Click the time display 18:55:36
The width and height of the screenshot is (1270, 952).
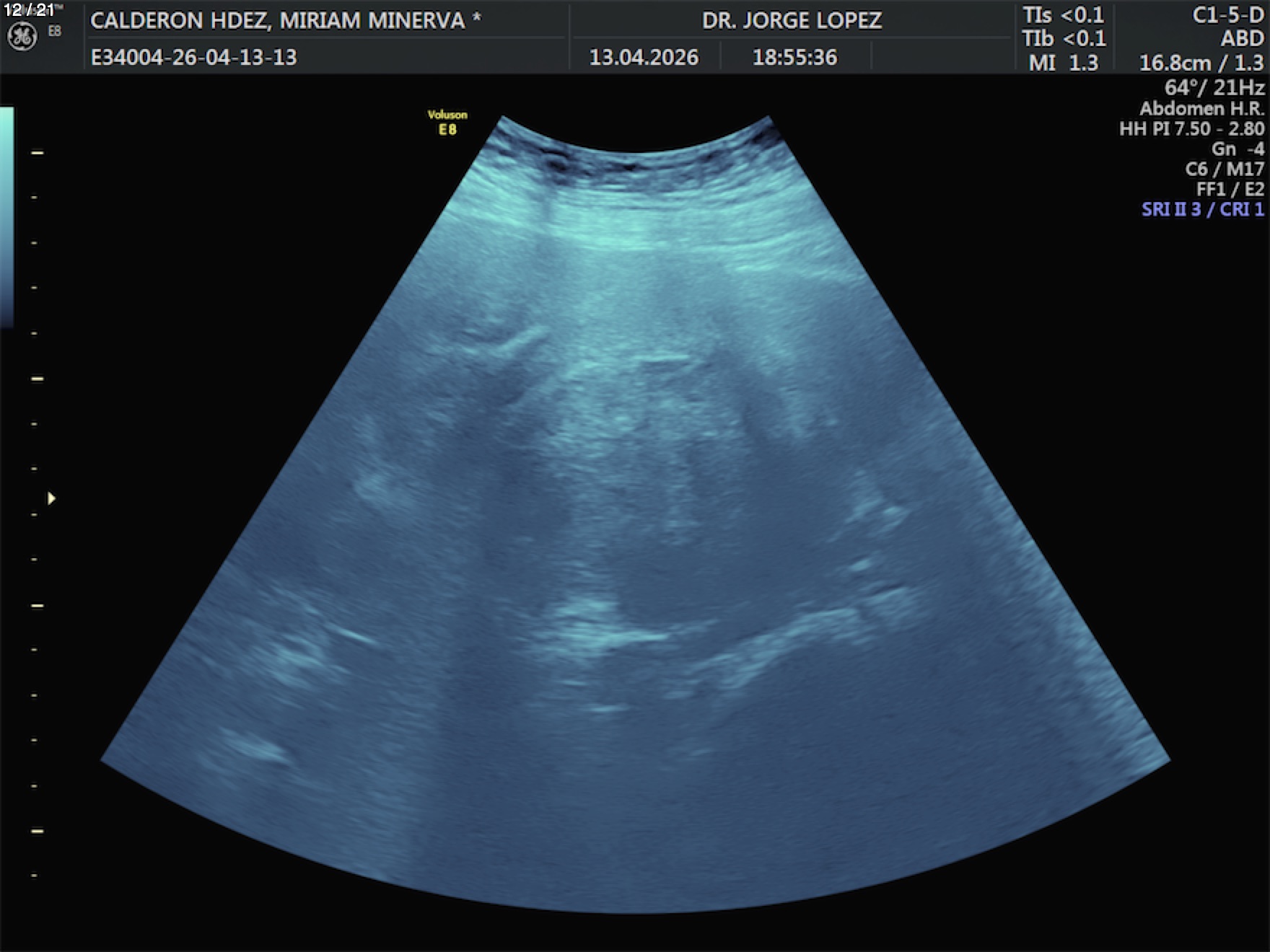click(794, 58)
